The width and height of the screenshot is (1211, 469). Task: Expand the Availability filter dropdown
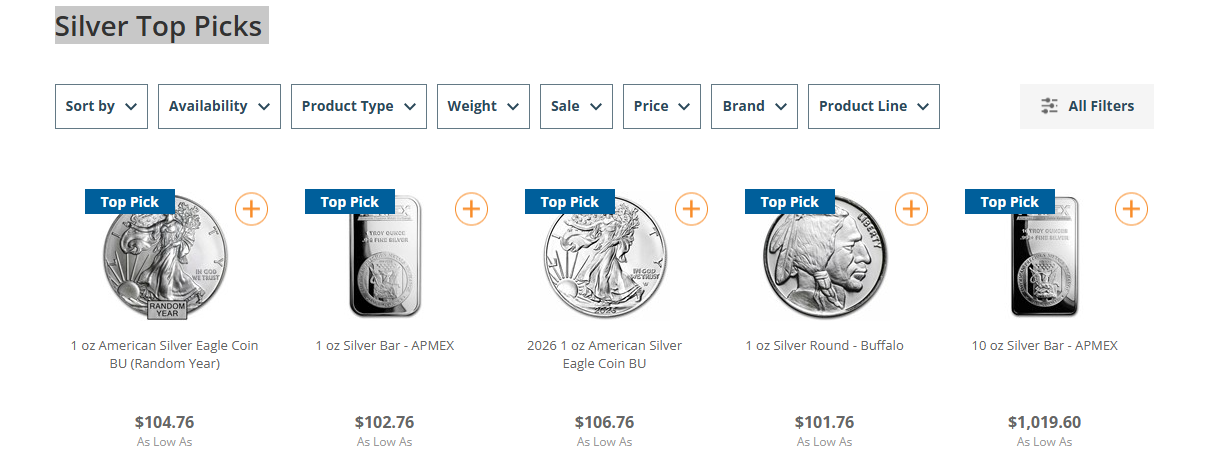pyautogui.click(x=219, y=106)
